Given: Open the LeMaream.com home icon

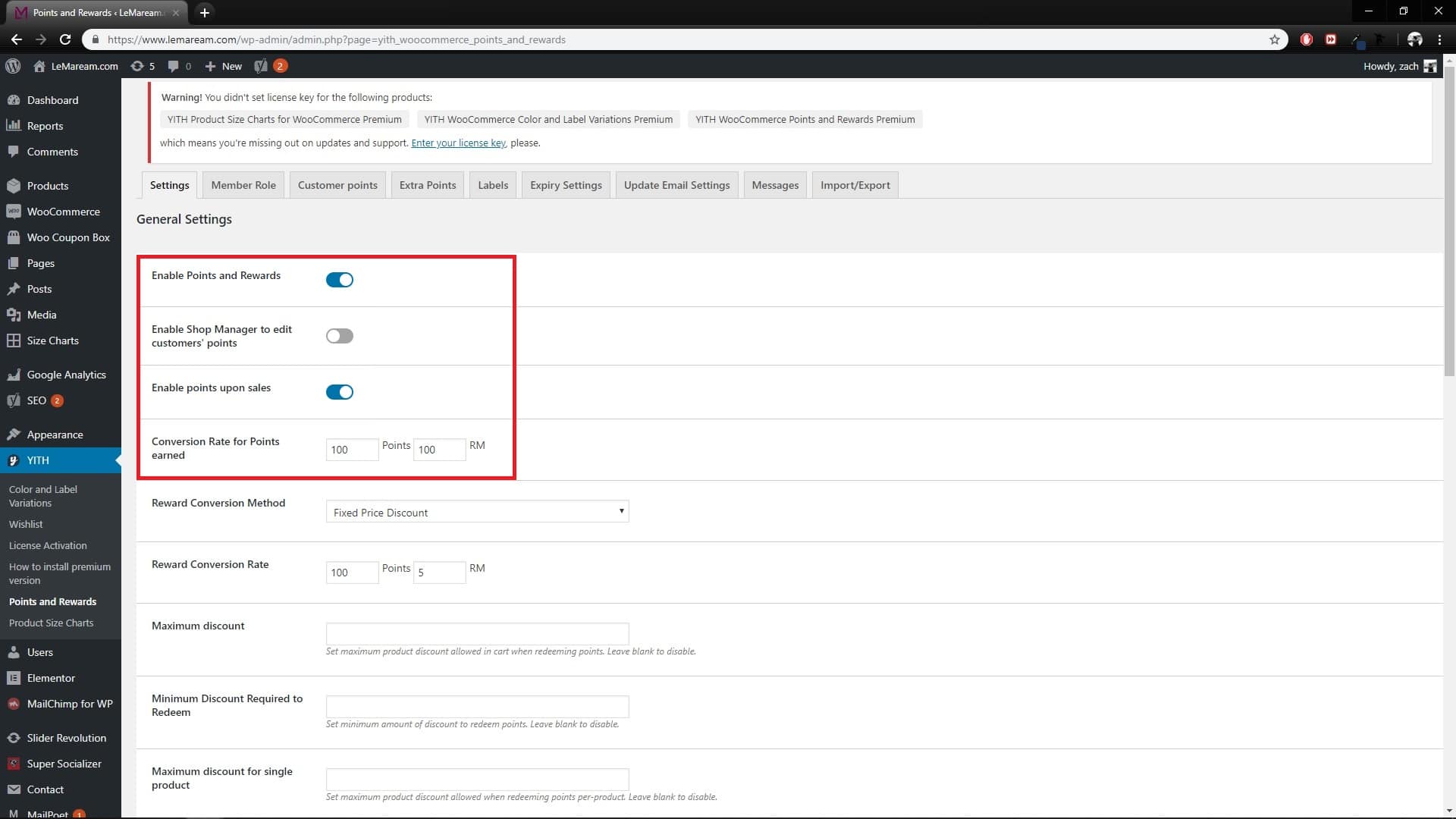Looking at the screenshot, I should [x=39, y=66].
